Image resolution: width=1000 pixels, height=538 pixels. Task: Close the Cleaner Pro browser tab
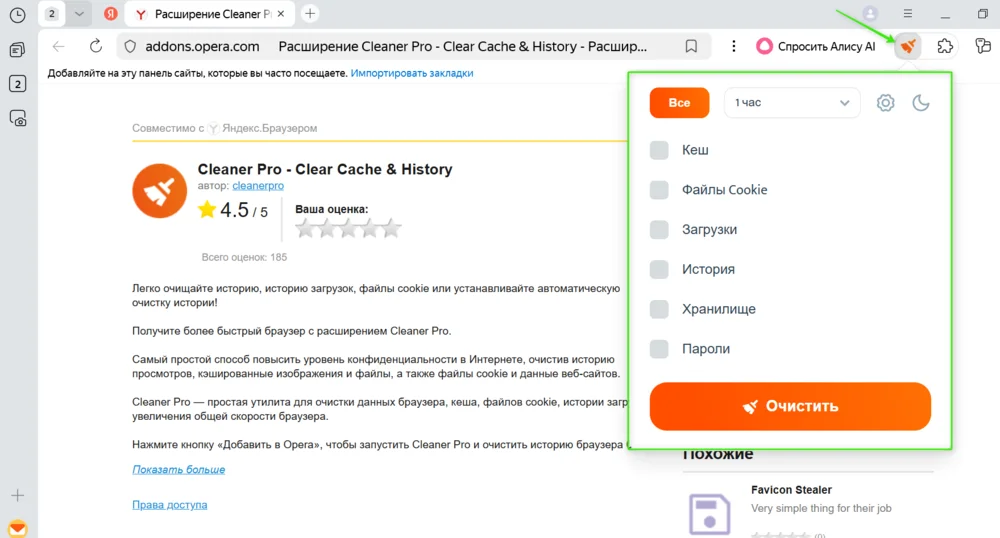pyautogui.click(x=281, y=13)
